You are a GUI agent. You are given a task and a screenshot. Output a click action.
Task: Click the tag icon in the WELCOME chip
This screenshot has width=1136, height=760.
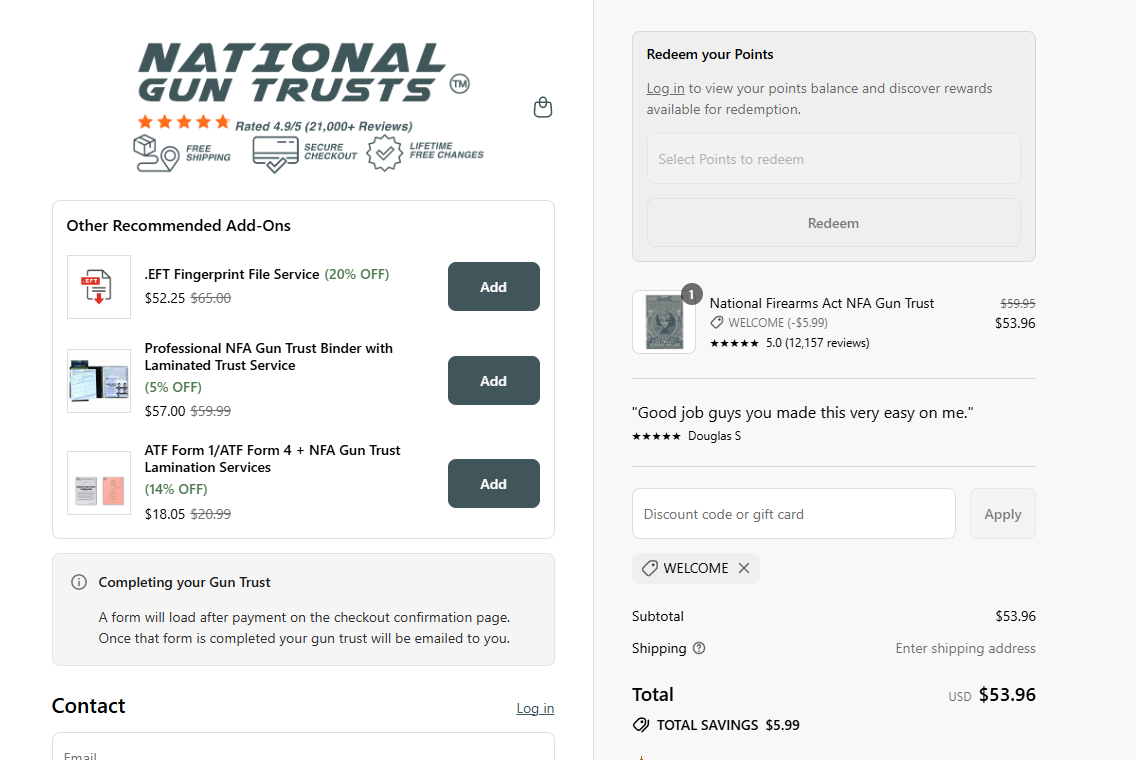(x=650, y=568)
